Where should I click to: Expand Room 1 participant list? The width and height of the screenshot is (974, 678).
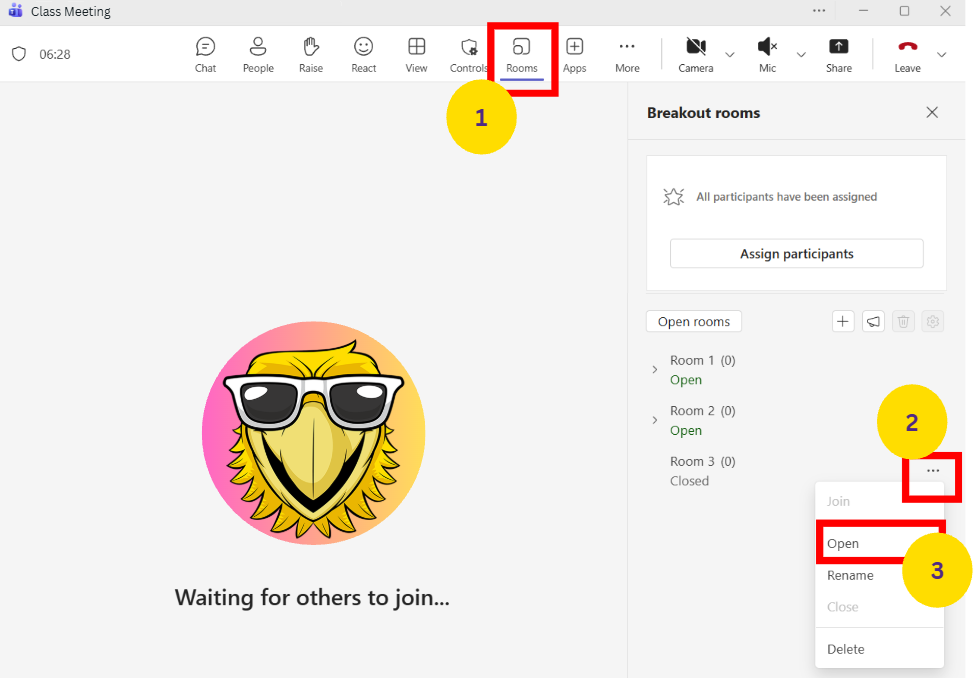[655, 369]
